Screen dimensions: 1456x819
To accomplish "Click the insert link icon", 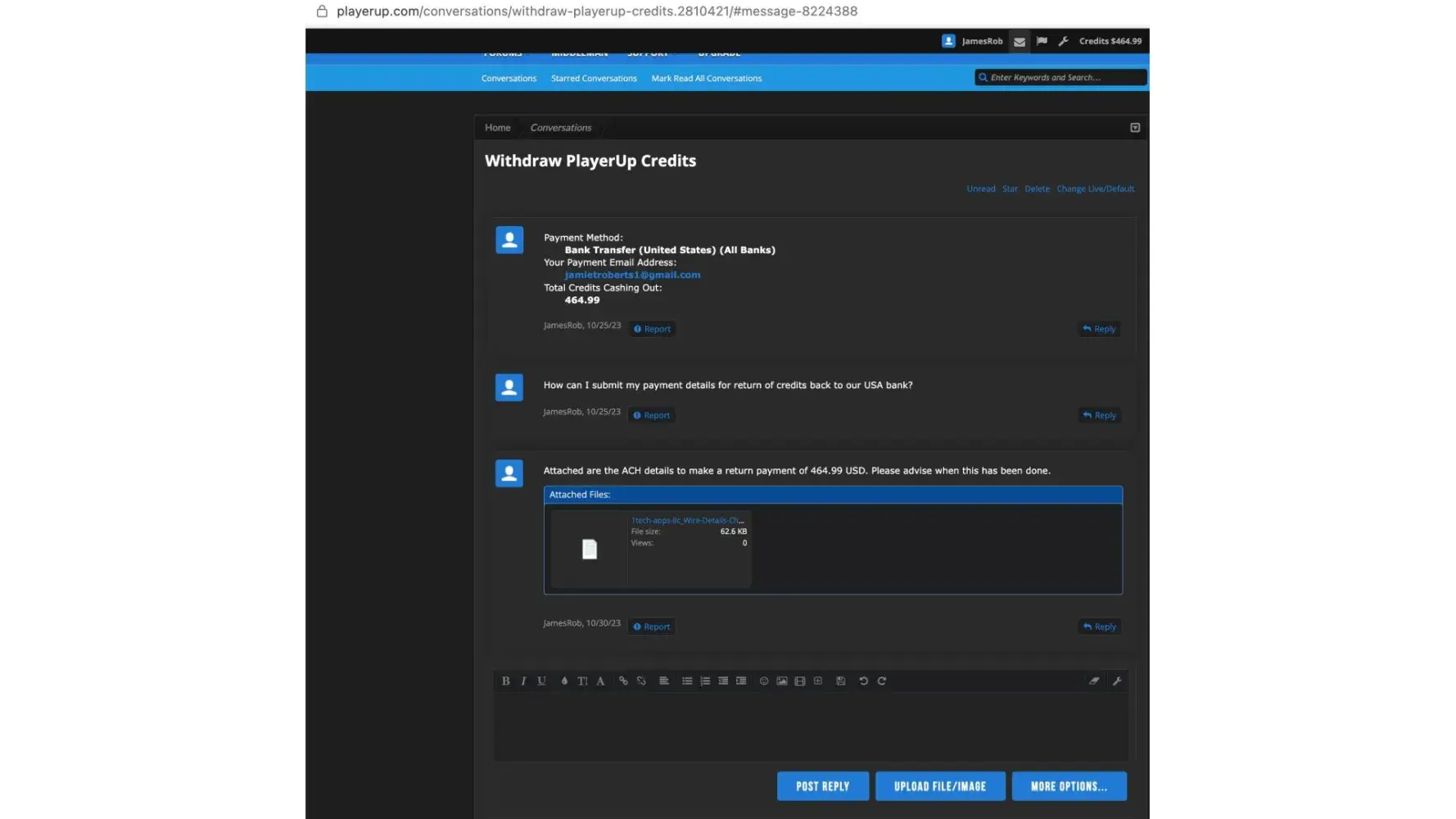I will [x=623, y=681].
